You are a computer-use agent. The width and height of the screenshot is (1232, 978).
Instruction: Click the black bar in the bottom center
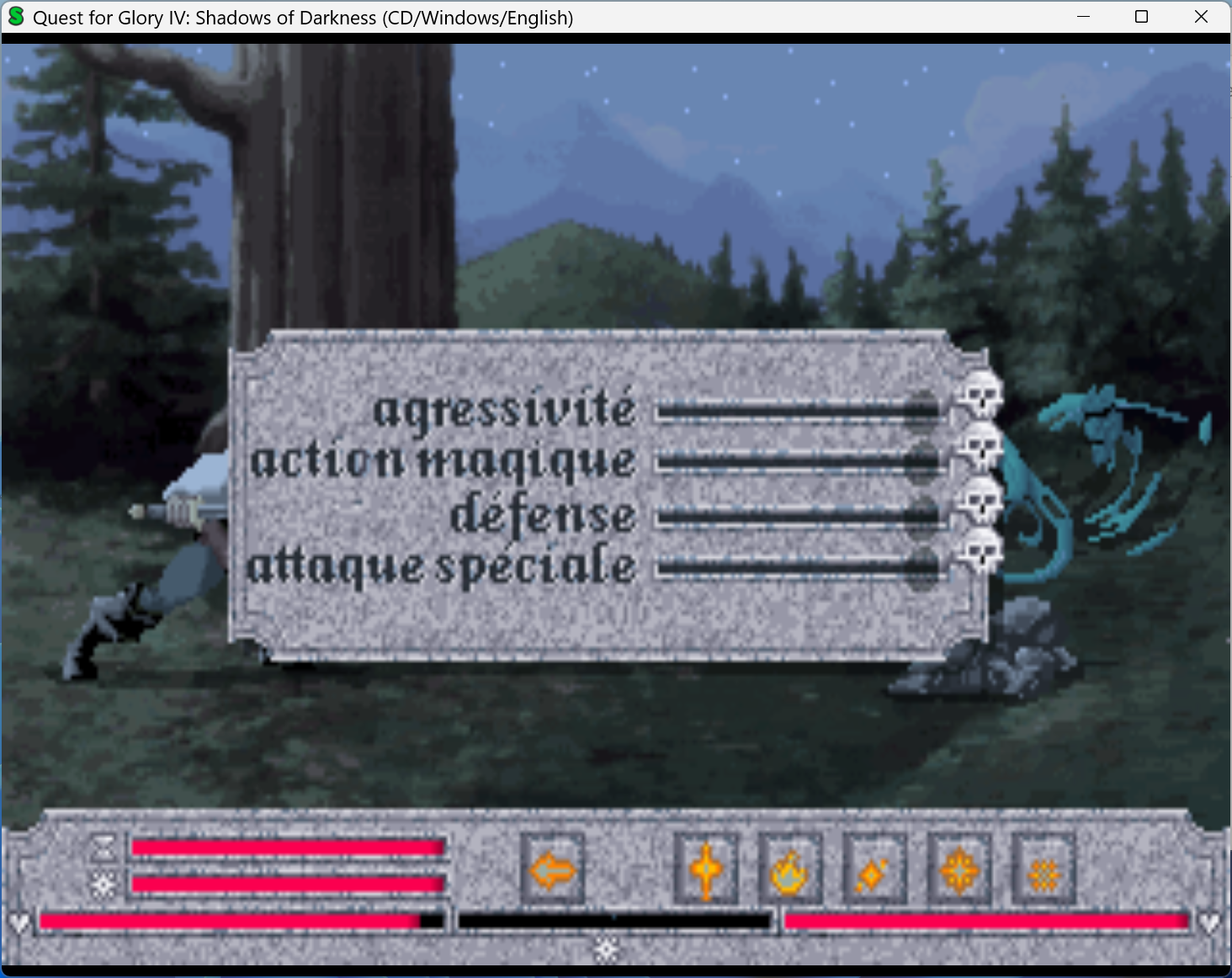coord(614,922)
